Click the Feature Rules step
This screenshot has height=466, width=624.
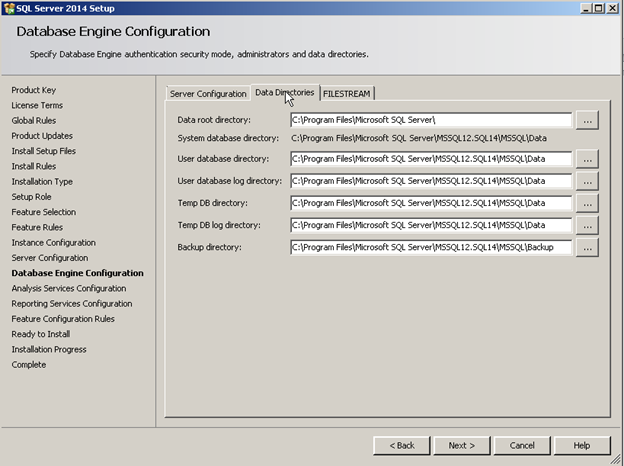[x=37, y=227]
